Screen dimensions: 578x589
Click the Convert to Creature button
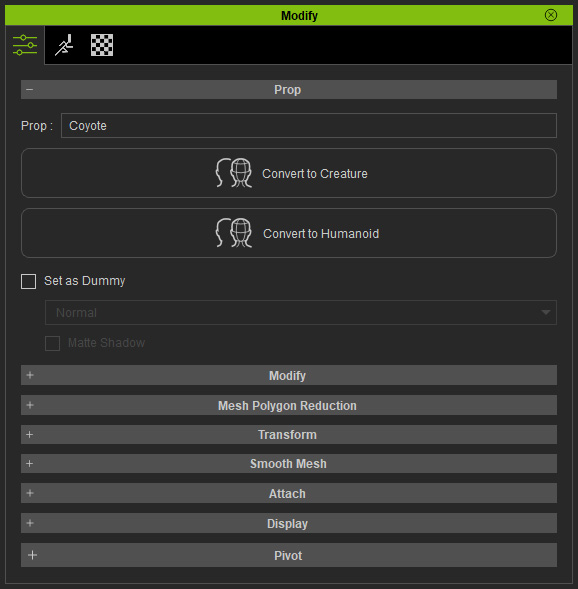click(x=289, y=173)
